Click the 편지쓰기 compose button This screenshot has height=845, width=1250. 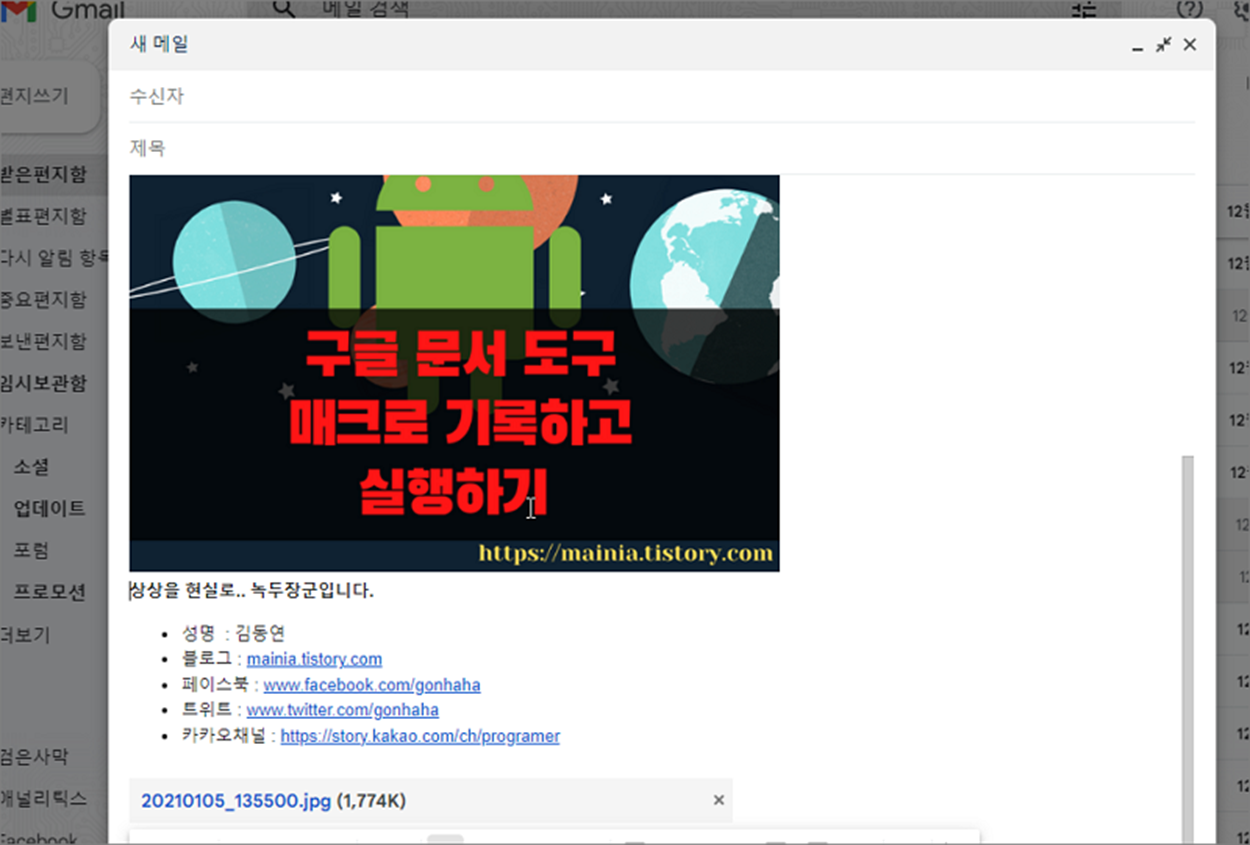click(x=49, y=96)
